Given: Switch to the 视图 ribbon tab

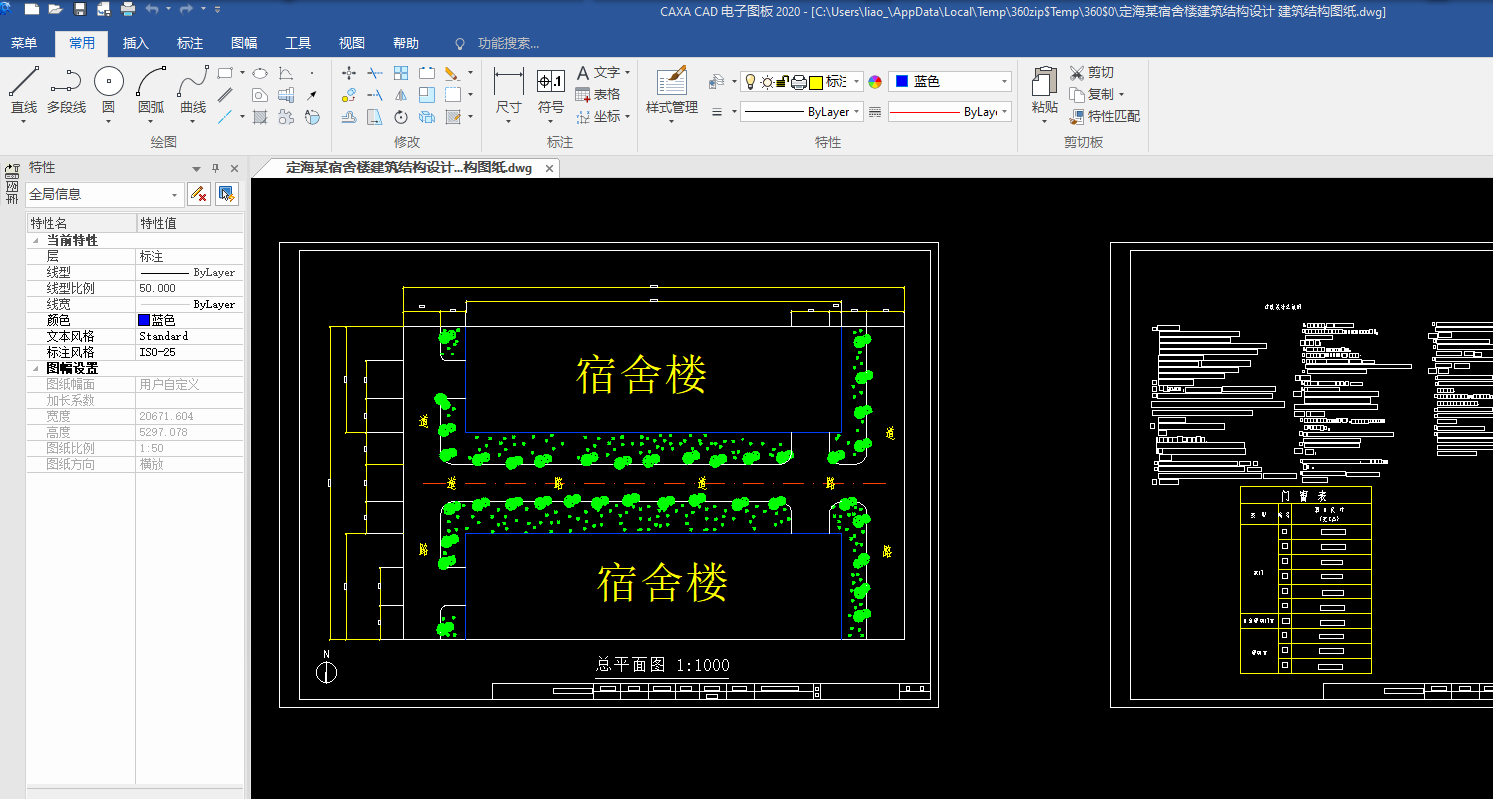Looking at the screenshot, I should coord(352,43).
